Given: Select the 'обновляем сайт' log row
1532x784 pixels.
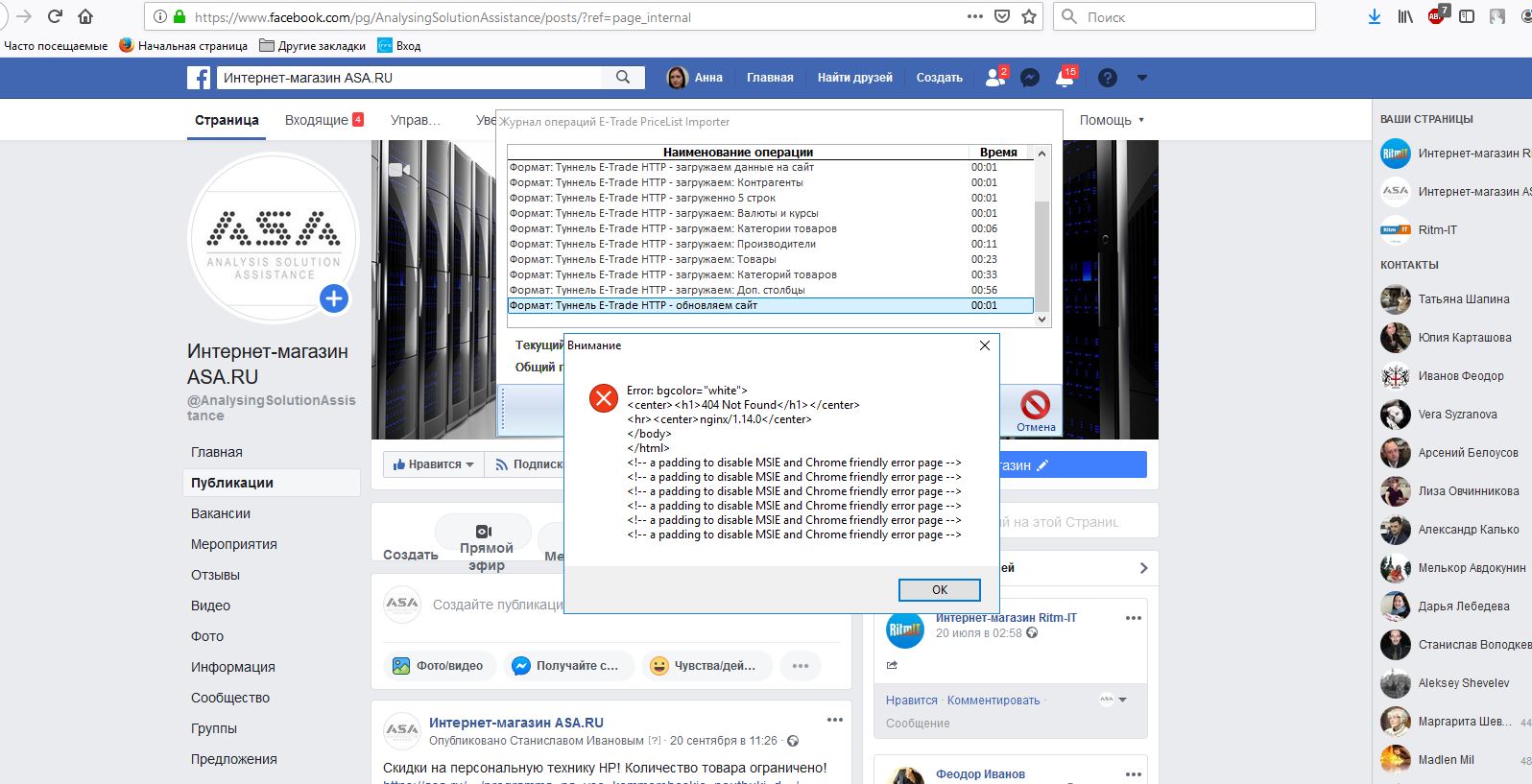Looking at the screenshot, I should point(770,305).
